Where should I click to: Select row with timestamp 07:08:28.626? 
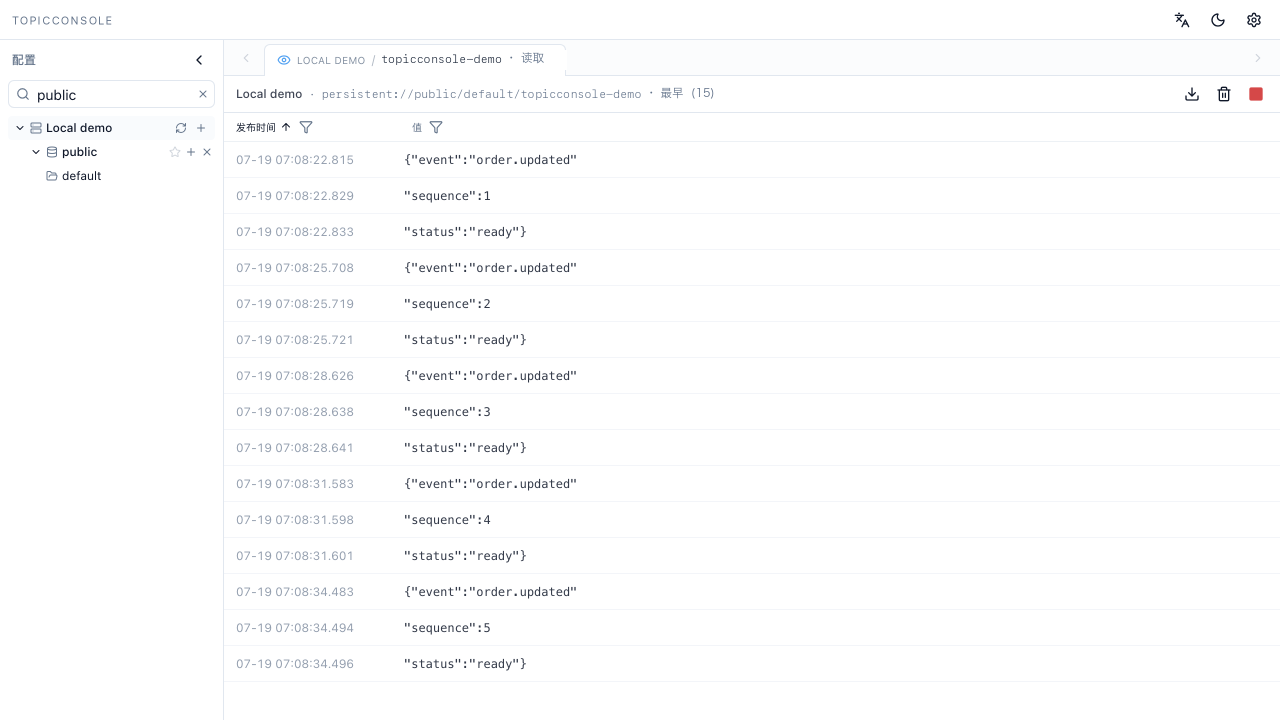[x=752, y=376]
